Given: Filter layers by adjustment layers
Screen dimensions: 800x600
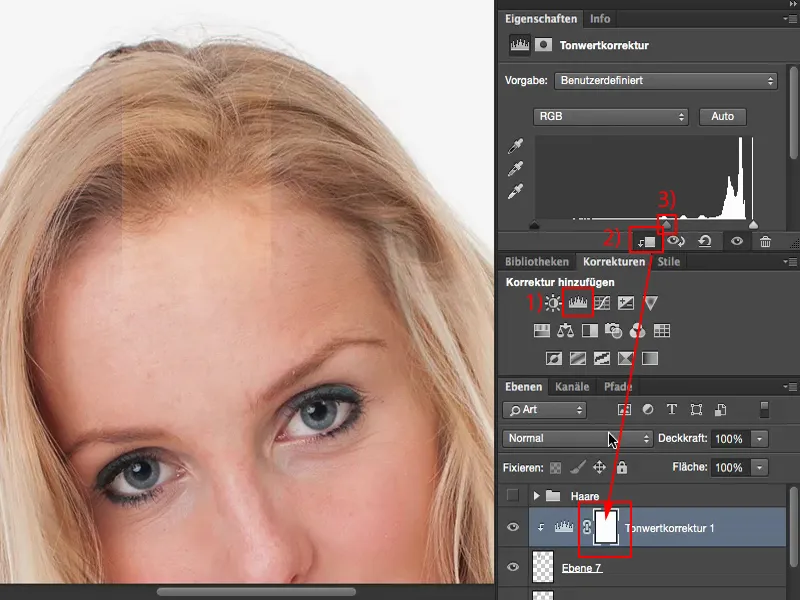Looking at the screenshot, I should [648, 410].
